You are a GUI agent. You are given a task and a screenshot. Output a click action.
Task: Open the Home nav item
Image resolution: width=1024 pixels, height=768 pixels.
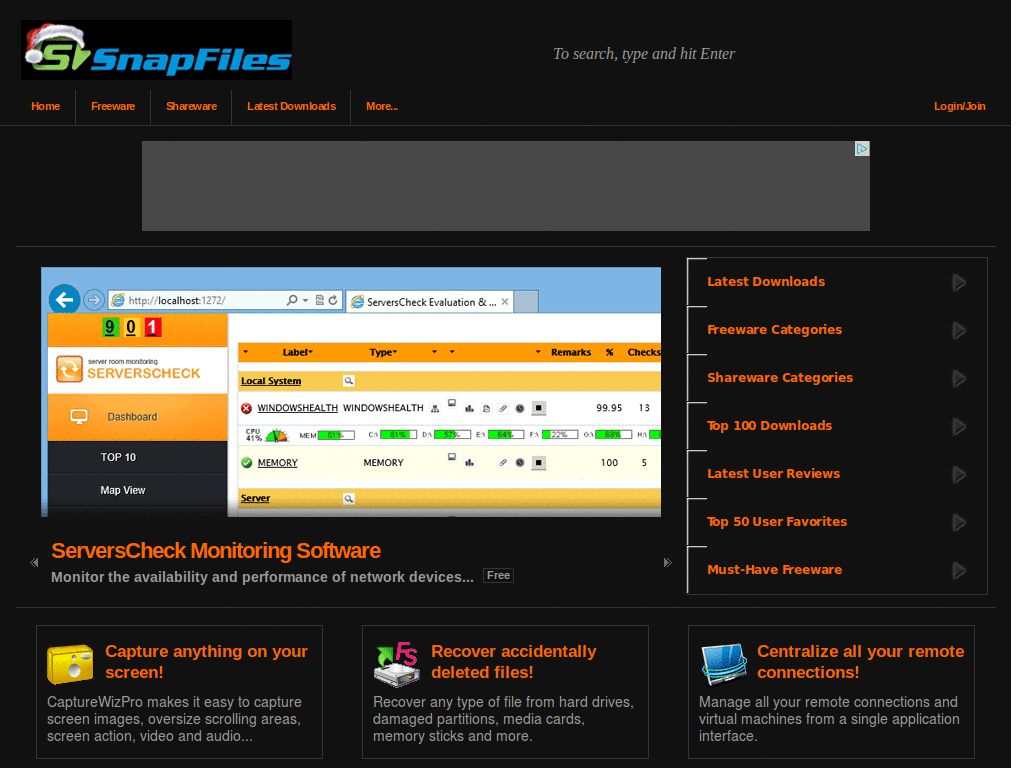[46, 106]
